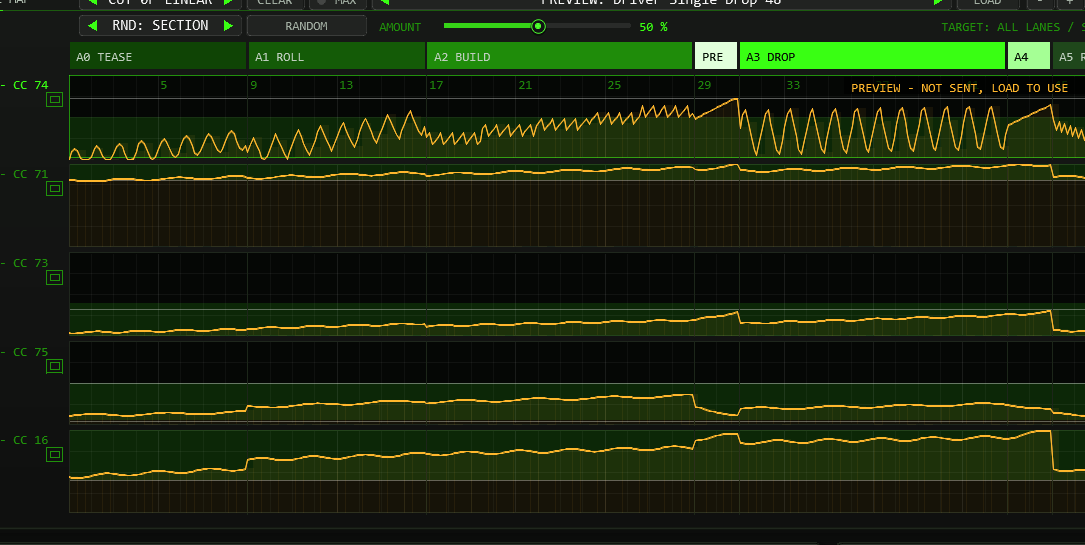Open the RND: SECTION mode selector
Image resolution: width=1085 pixels, height=545 pixels.
[161, 26]
